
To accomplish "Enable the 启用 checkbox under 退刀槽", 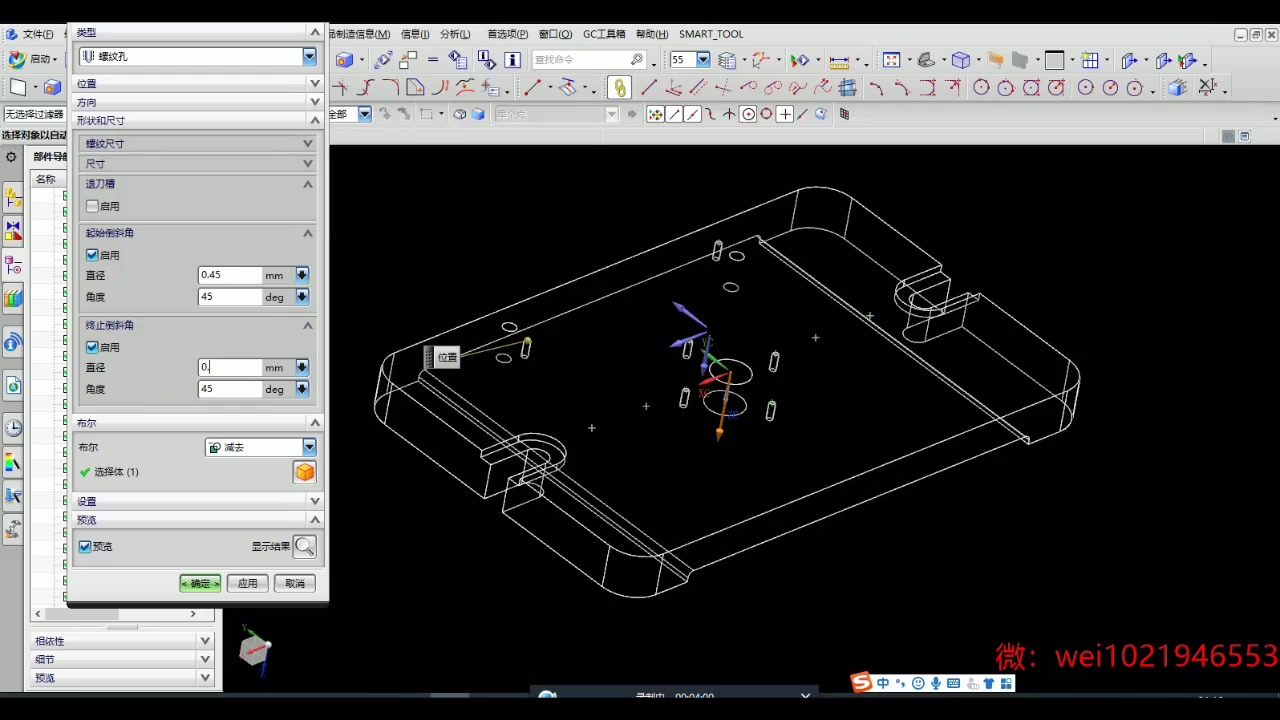I will coord(92,206).
